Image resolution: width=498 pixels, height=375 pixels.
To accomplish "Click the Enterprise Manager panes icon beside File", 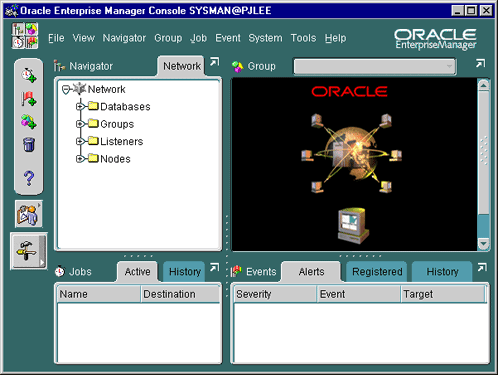I will [25, 36].
